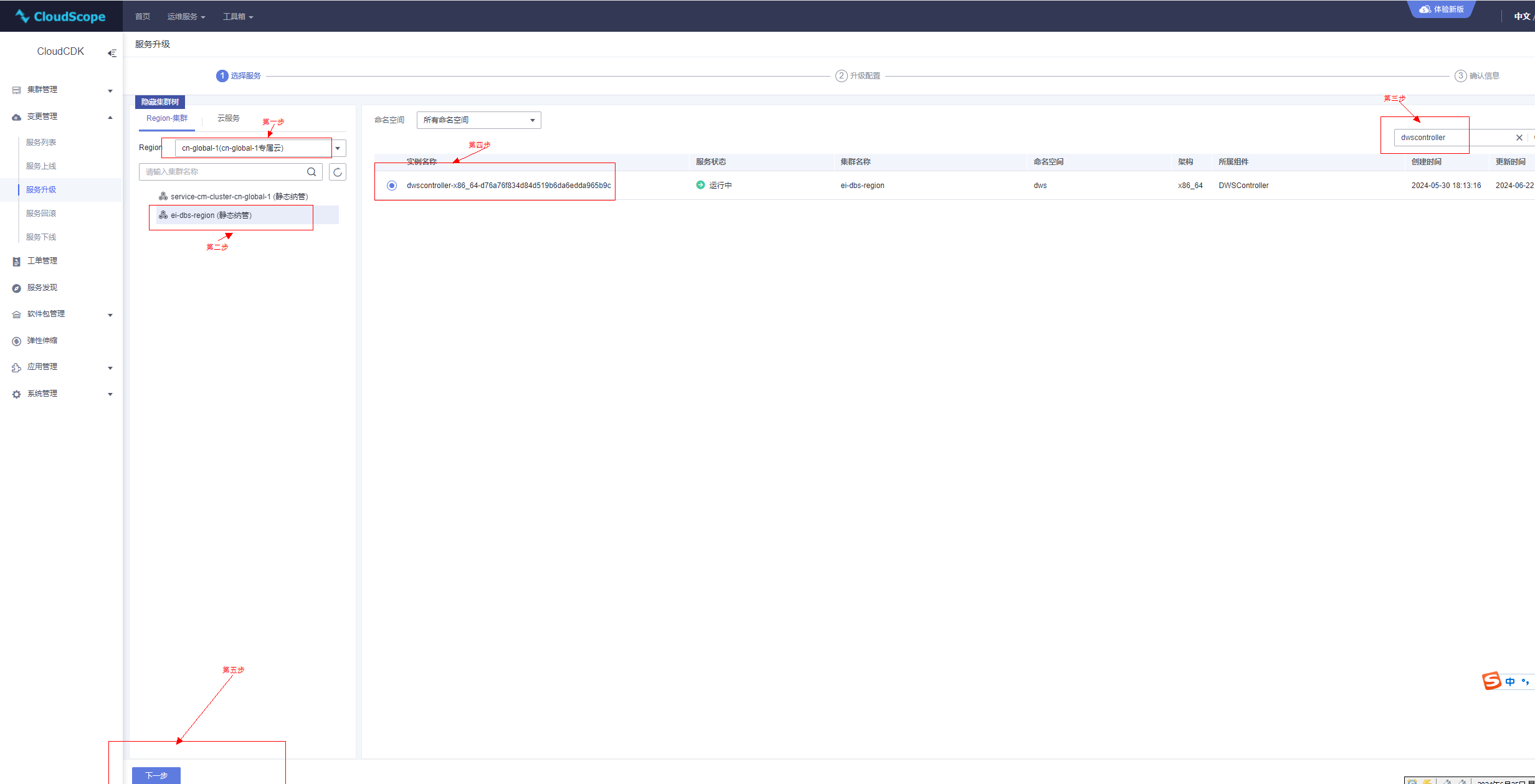Select the dwscontroller-x86_64 instance radio button
This screenshot has width=1535, height=784.
(392, 186)
